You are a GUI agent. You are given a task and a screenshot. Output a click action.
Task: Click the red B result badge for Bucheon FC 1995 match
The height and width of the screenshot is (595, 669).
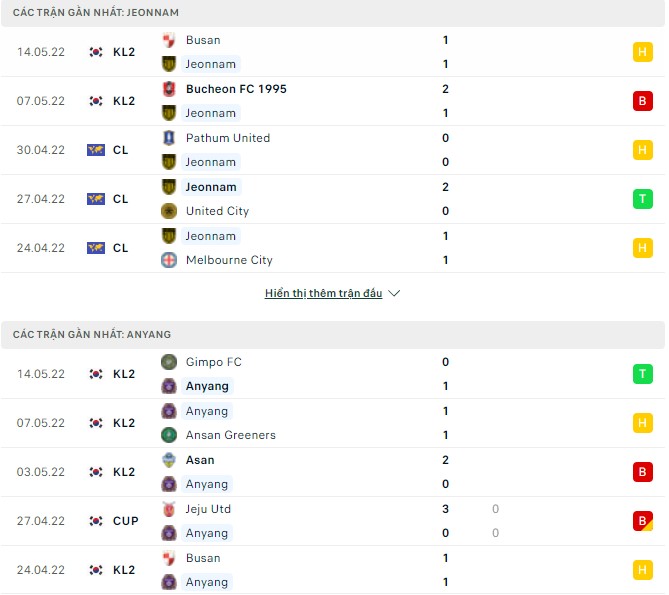642,101
